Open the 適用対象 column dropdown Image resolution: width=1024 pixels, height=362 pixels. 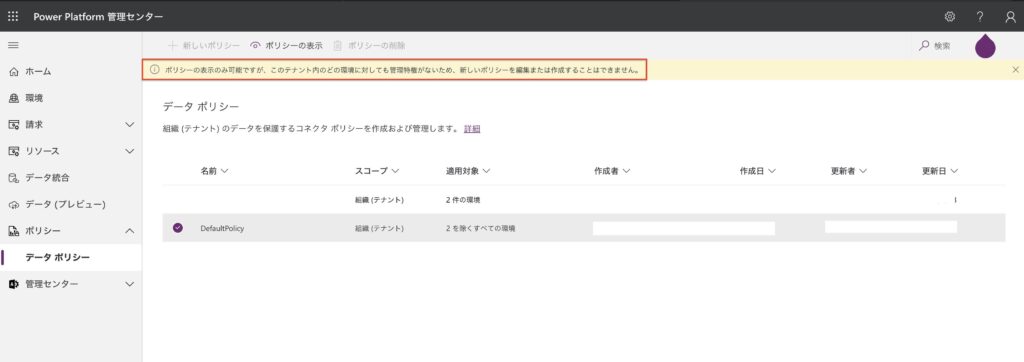(487, 171)
